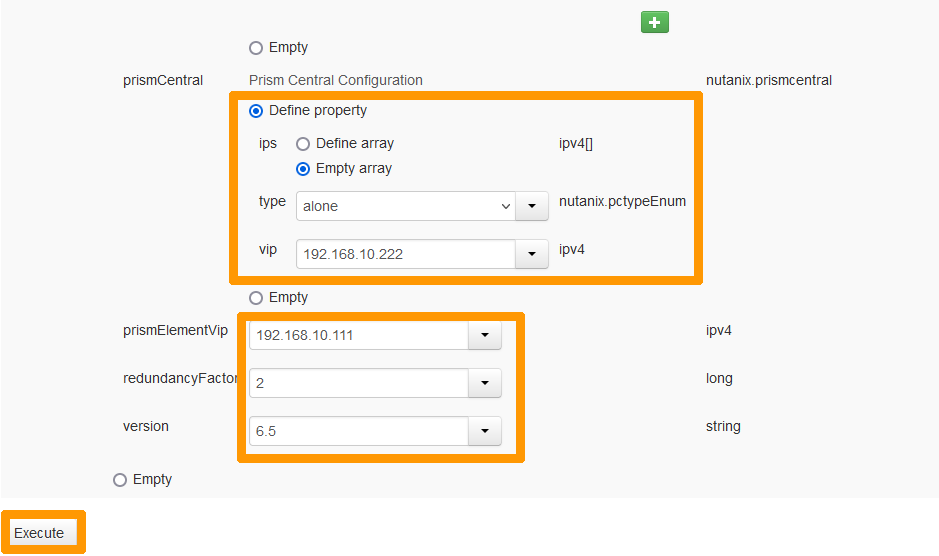939x556 pixels.
Task: Click the green plus add icon
Action: 654,22
